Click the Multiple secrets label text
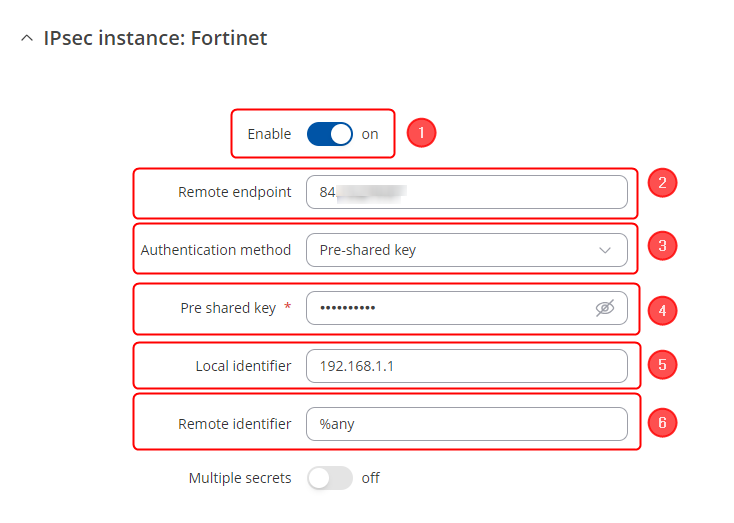This screenshot has width=734, height=523. point(240,478)
